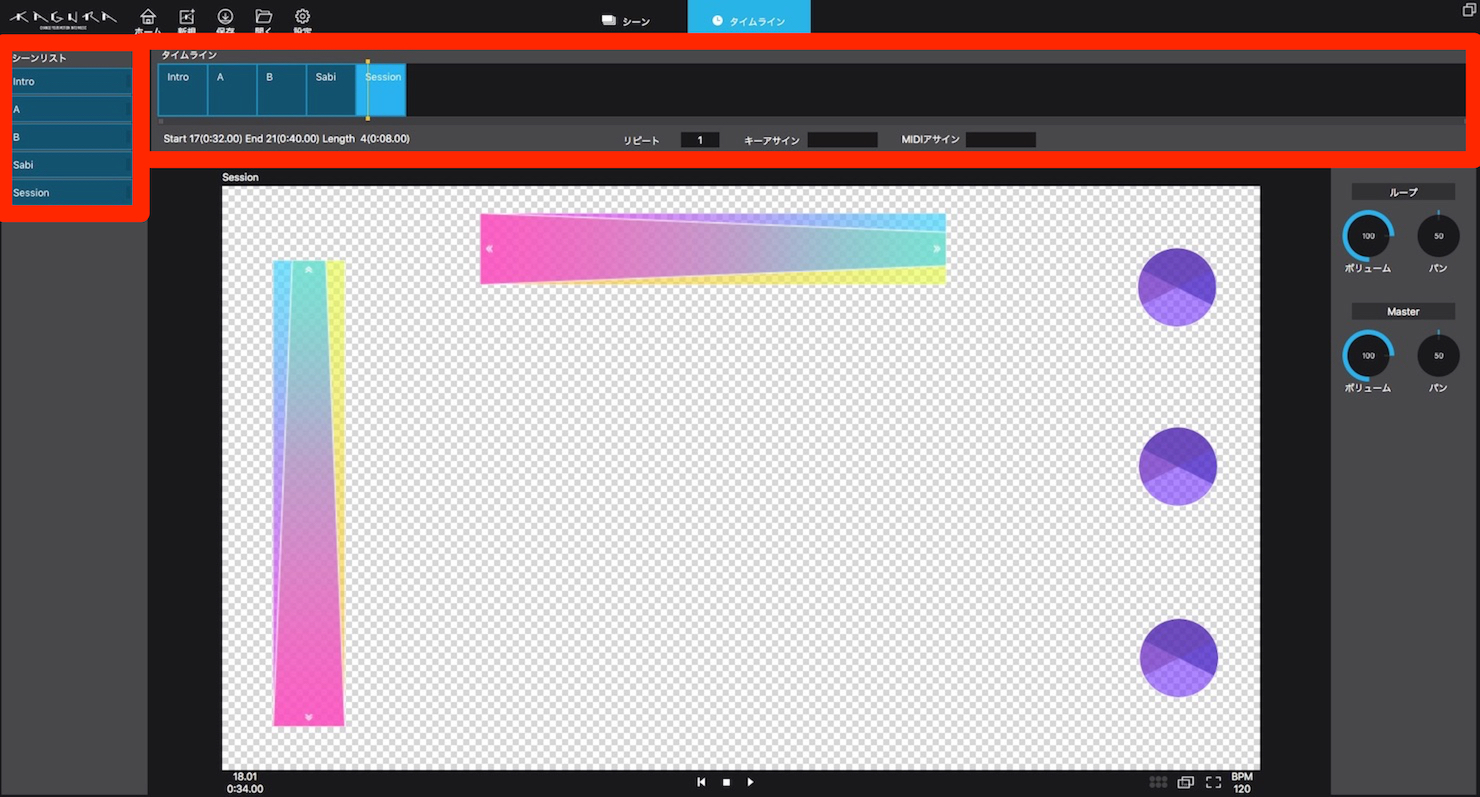Image resolution: width=1480 pixels, height=797 pixels.
Task: Adjust the ループ volume knob
Action: coord(1368,236)
